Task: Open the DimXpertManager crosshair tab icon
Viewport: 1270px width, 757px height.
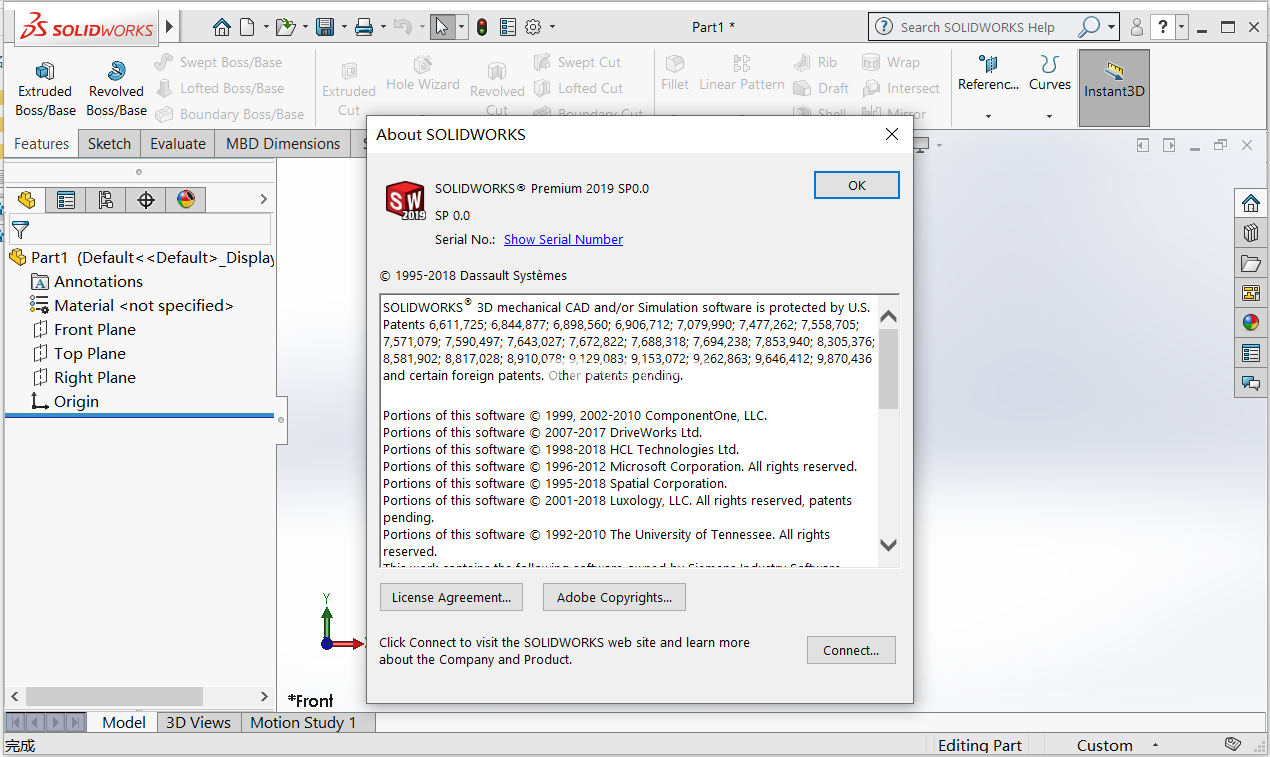Action: coord(146,200)
